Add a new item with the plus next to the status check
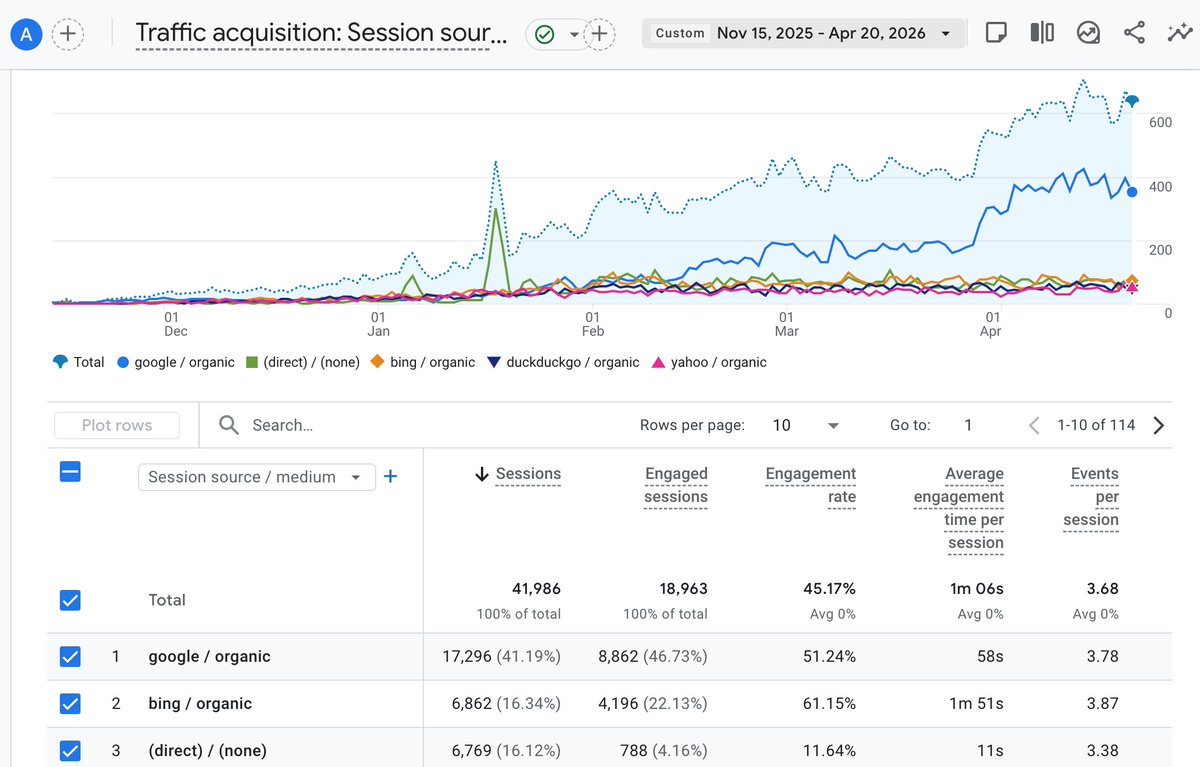Viewport: 1200px width, 767px height. pyautogui.click(x=598, y=34)
